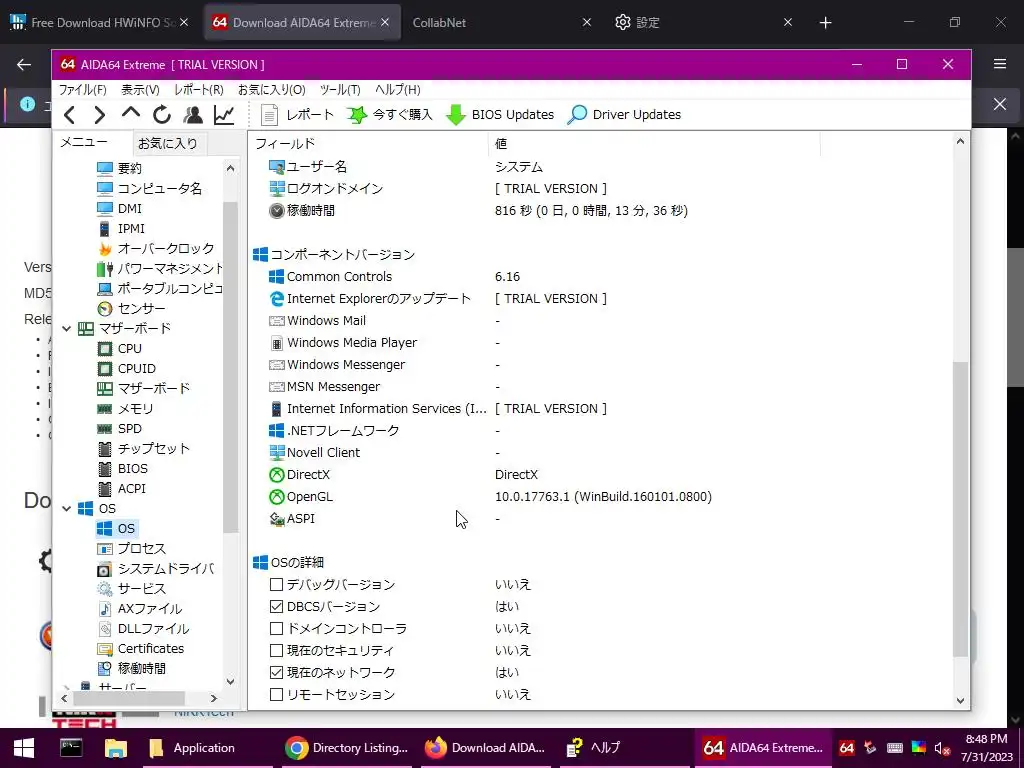Toggle DBCSバージョン checkbox
1024x768 pixels.
pos(276,607)
